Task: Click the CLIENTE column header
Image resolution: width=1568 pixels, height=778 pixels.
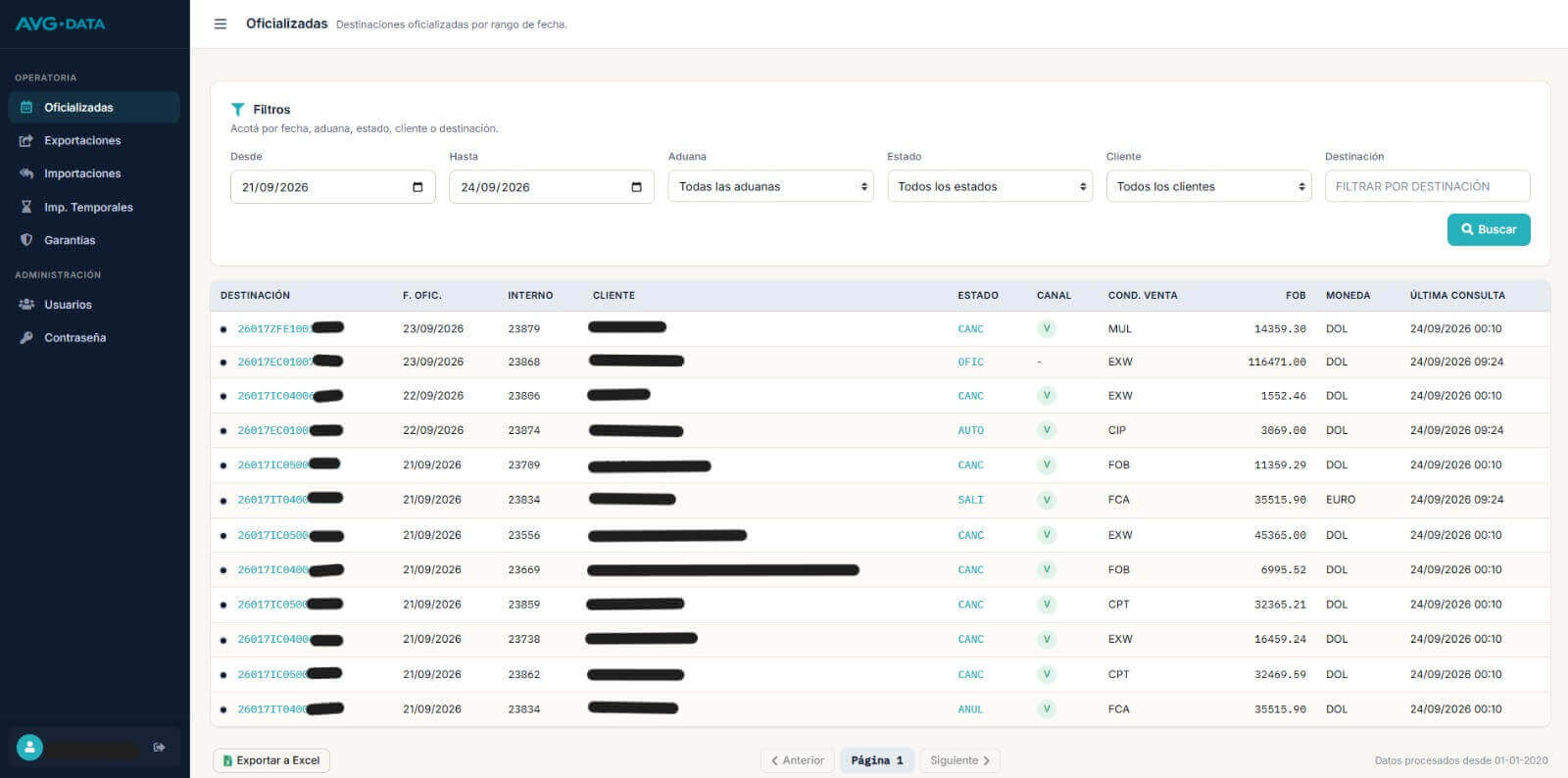Action: pos(613,295)
